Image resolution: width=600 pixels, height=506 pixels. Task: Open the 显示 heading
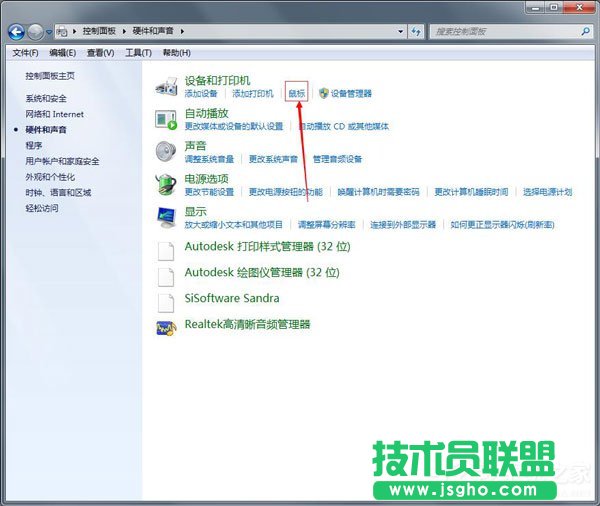click(x=195, y=212)
